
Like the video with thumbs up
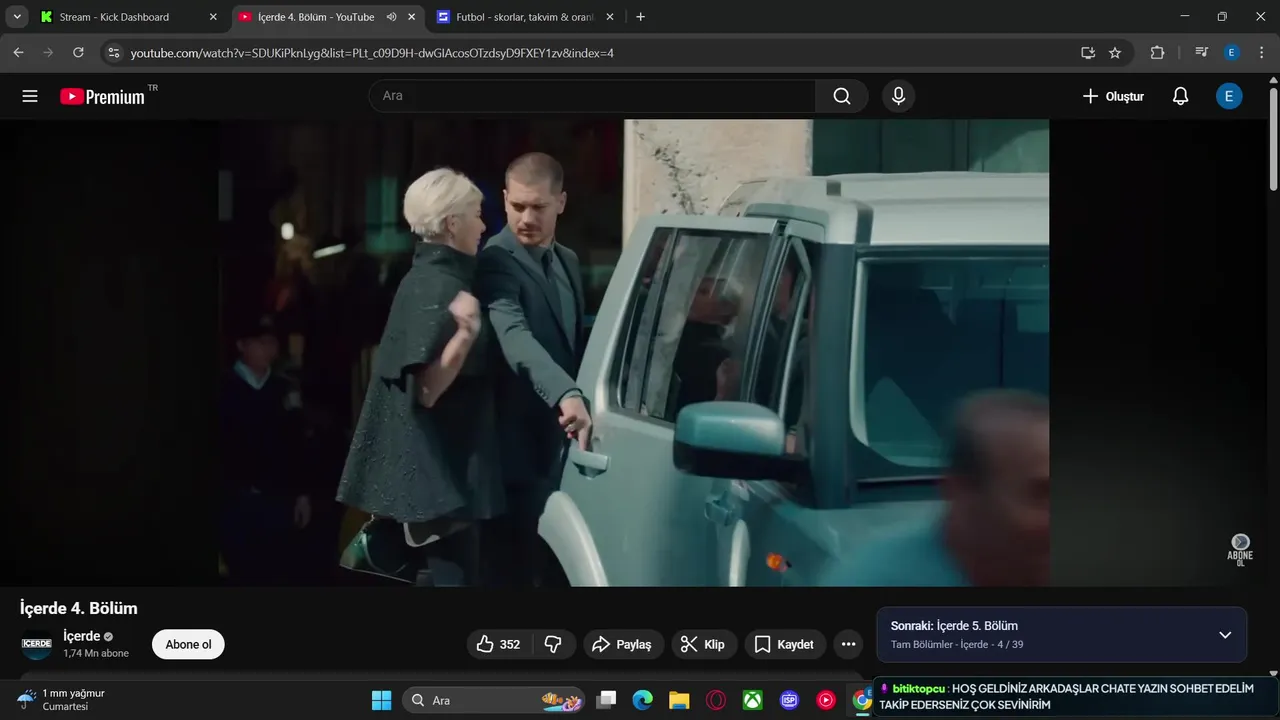(x=498, y=644)
